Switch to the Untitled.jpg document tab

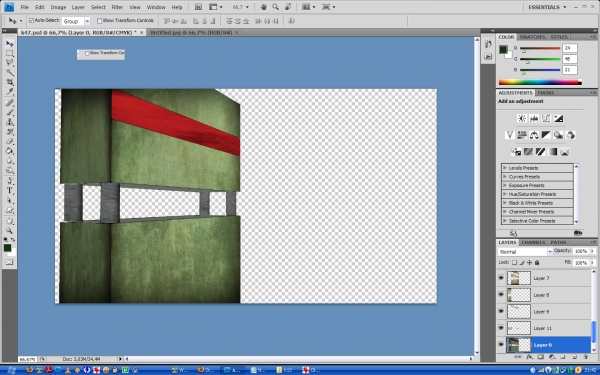[x=192, y=33]
